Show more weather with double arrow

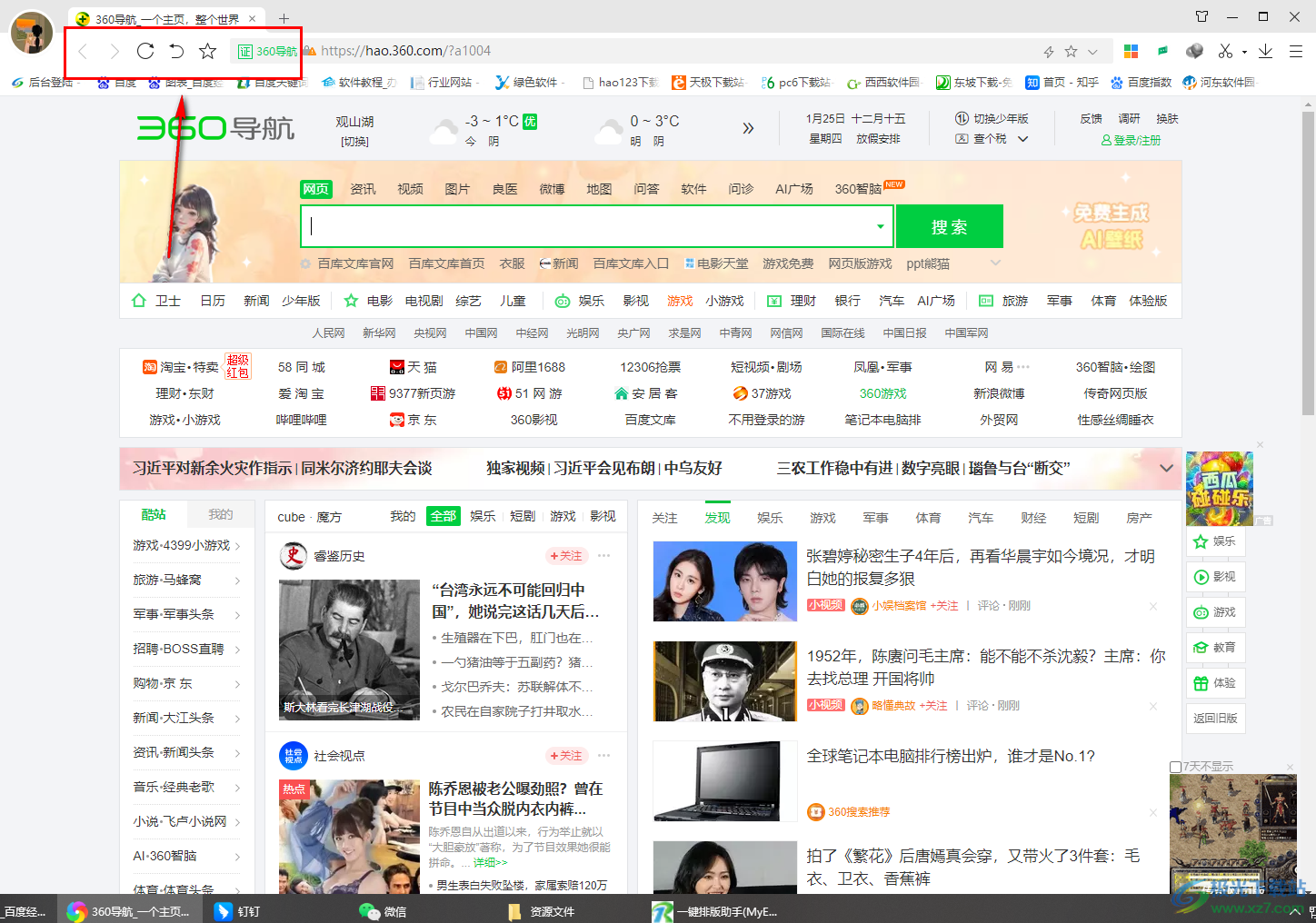748,128
